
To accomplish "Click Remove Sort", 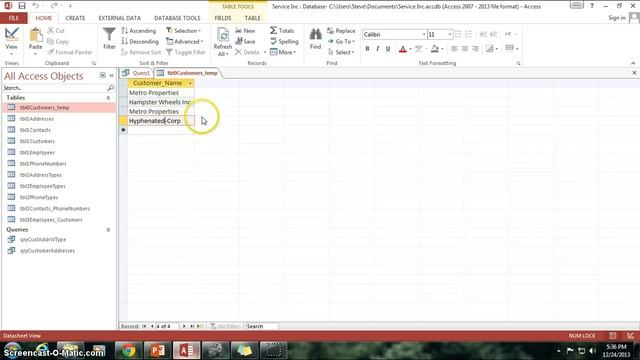I will [141, 52].
